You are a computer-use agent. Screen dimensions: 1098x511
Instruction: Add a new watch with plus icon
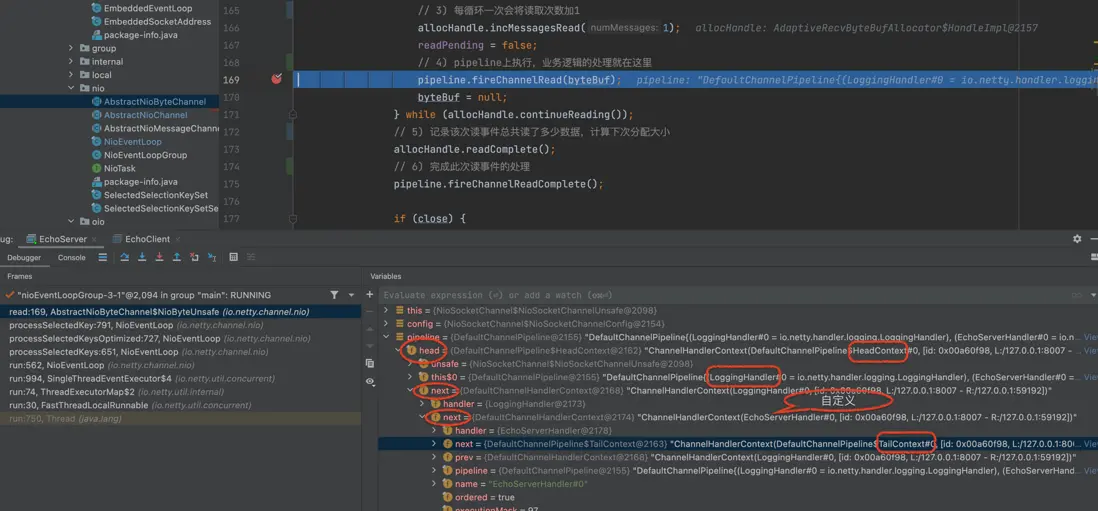pos(370,295)
